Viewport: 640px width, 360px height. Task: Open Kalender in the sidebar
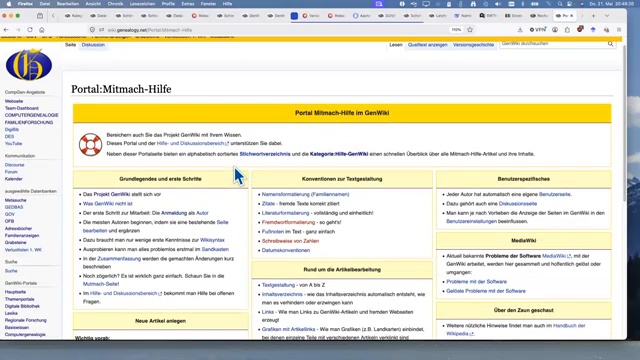point(13,179)
